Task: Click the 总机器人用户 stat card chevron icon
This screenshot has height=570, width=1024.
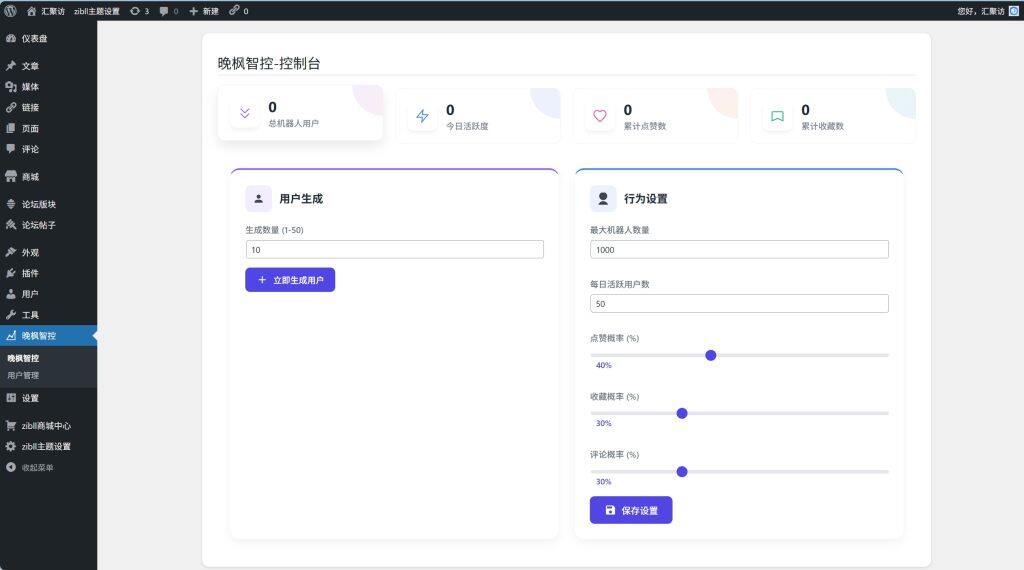Action: (x=245, y=113)
